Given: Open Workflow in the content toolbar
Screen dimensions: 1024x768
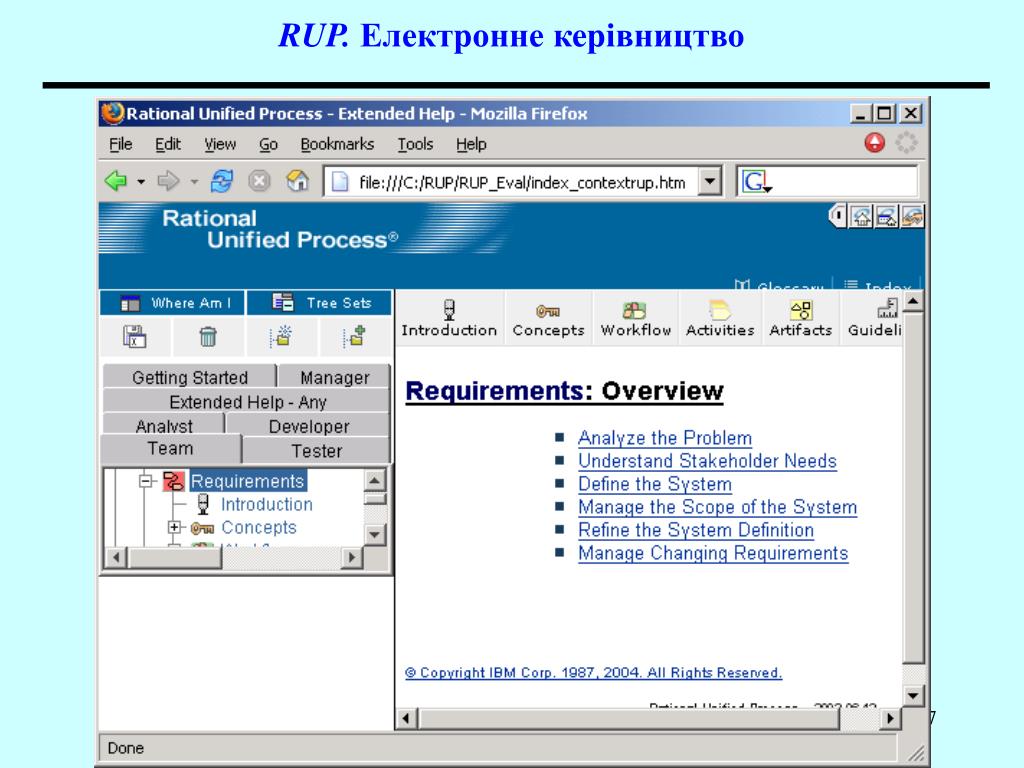Looking at the screenshot, I should pyautogui.click(x=635, y=319).
